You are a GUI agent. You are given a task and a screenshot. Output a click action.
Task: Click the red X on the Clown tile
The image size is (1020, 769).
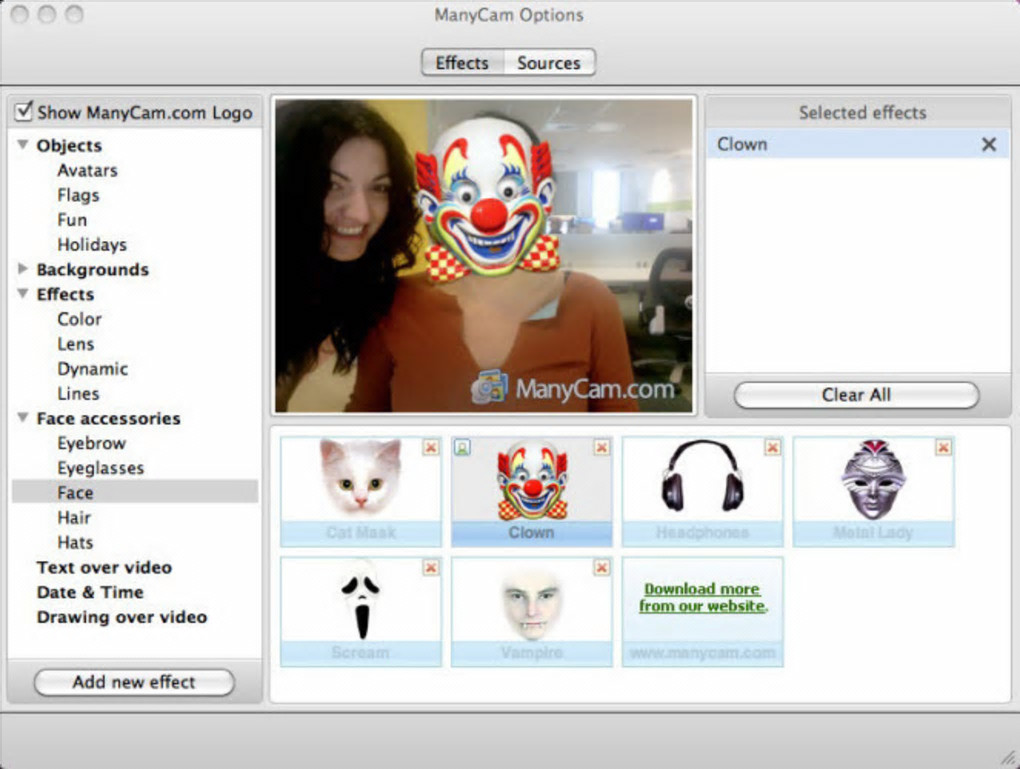click(602, 447)
